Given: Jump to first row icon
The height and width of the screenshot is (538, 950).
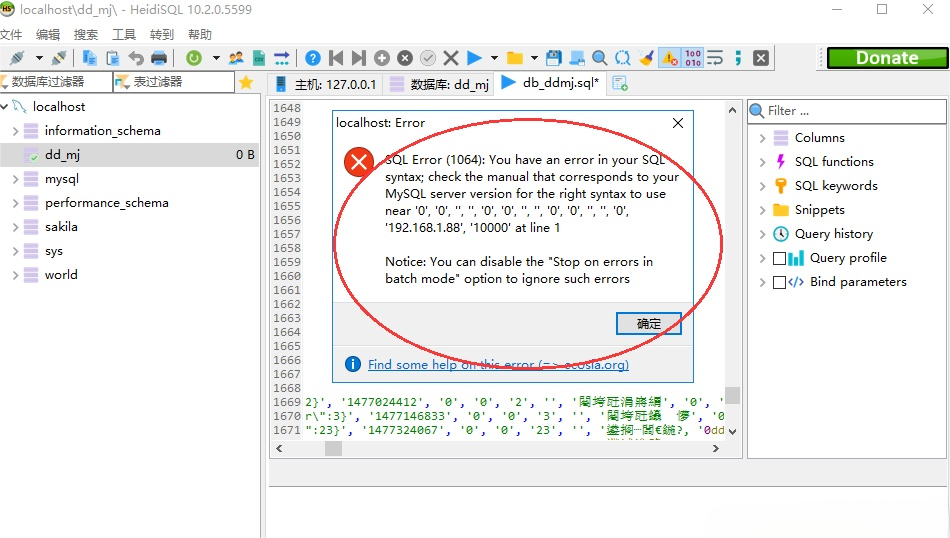Looking at the screenshot, I should [336, 58].
